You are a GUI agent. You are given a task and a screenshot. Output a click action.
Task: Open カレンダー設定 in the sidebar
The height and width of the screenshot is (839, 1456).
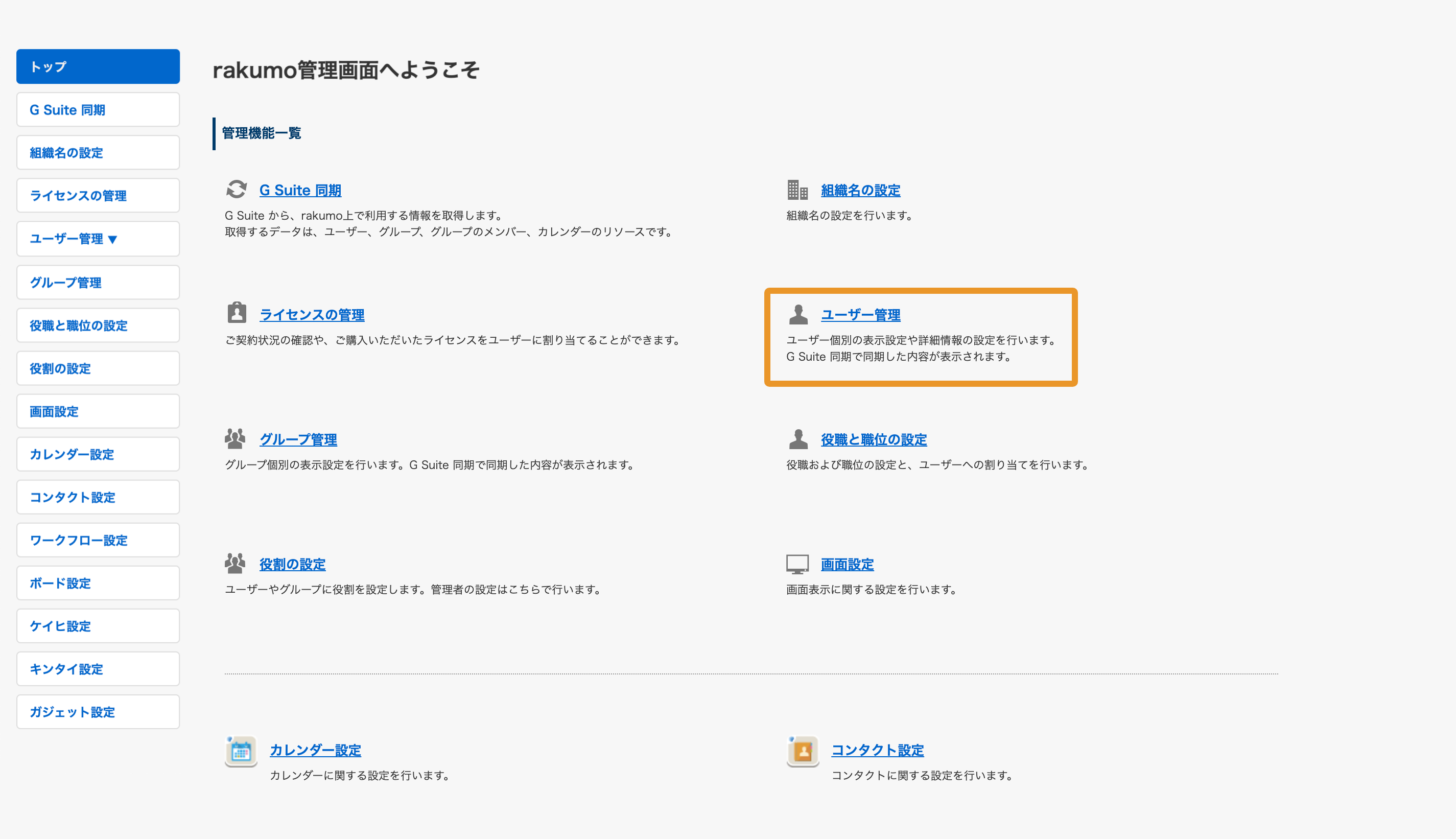tap(98, 454)
